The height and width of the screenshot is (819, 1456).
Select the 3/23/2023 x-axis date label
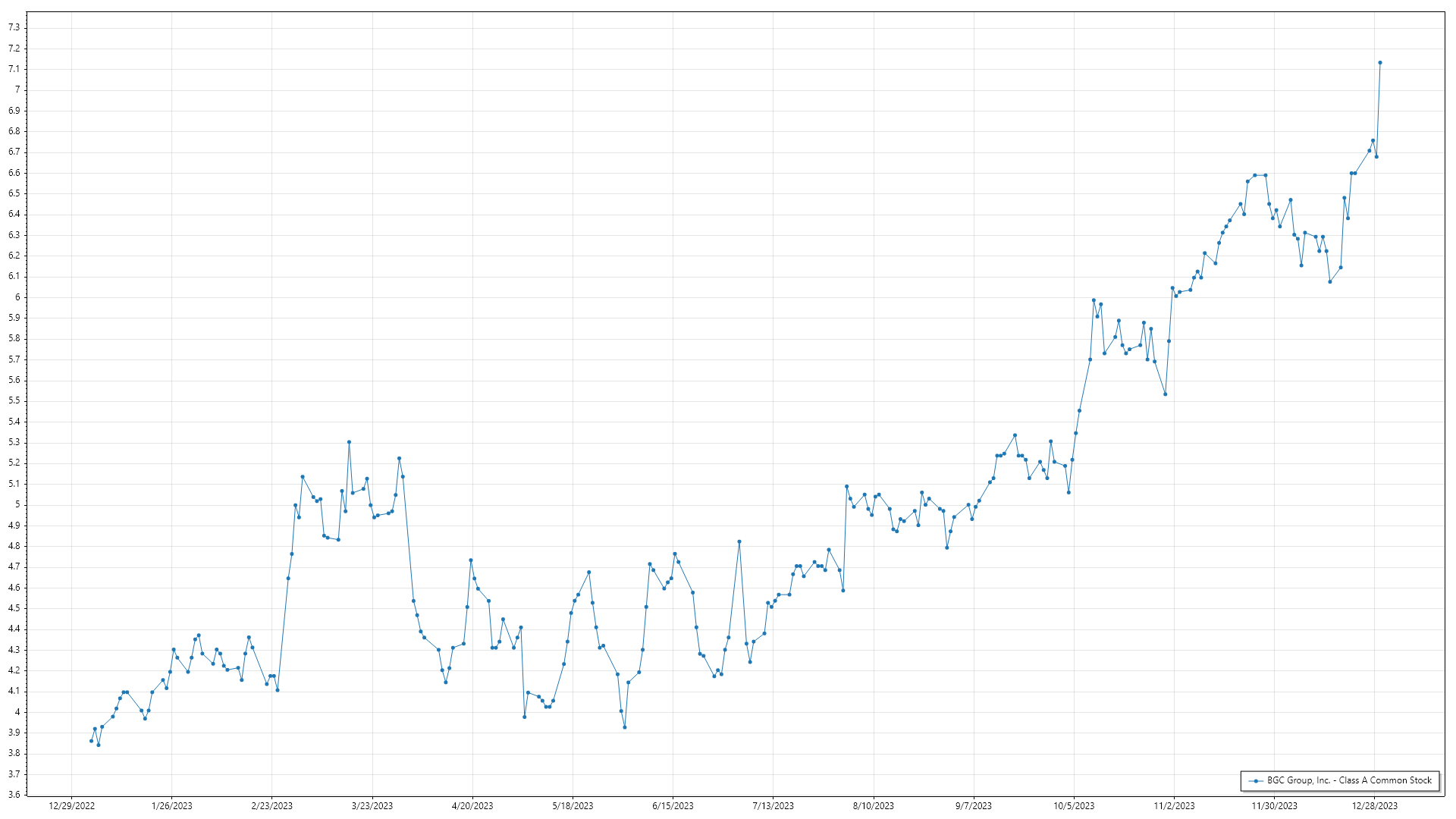[x=372, y=806]
